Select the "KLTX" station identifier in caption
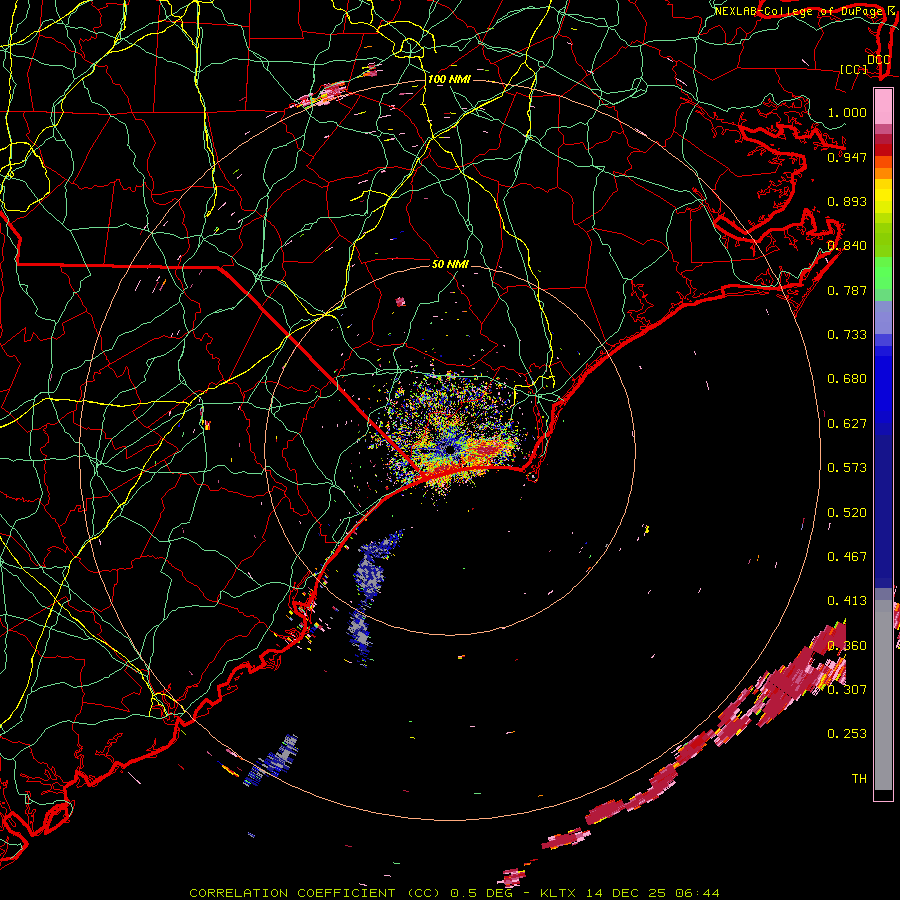Viewport: 900px width, 900px height. pos(560,893)
